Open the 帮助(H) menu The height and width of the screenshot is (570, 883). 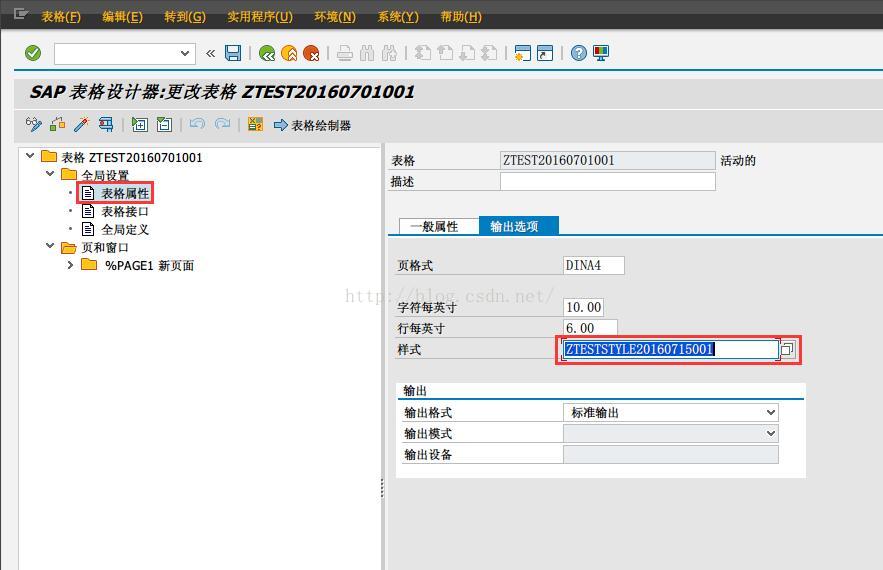[461, 17]
